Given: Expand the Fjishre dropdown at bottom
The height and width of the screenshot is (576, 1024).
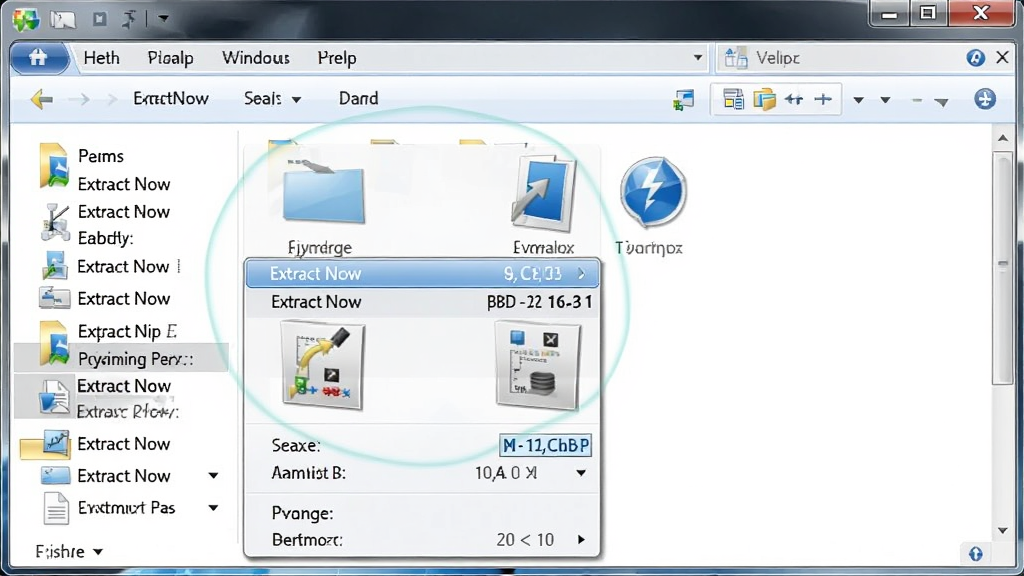Looking at the screenshot, I should (x=98, y=552).
